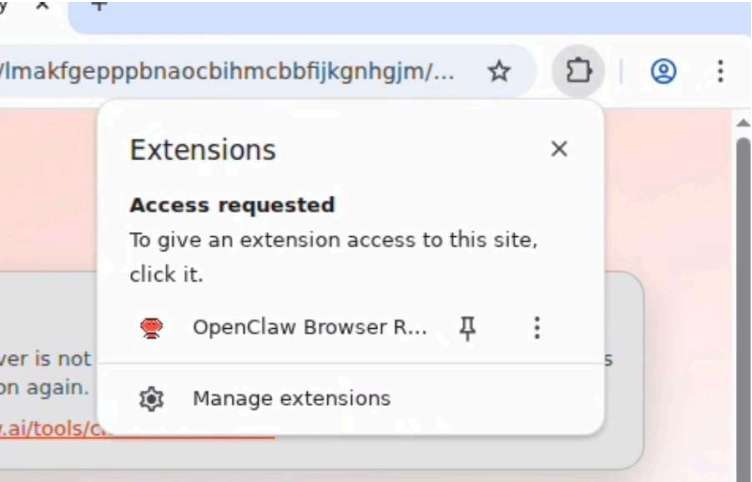752x482 pixels.
Task: Select the OpenClaw Browser R... entry
Action: pyautogui.click(x=309, y=327)
